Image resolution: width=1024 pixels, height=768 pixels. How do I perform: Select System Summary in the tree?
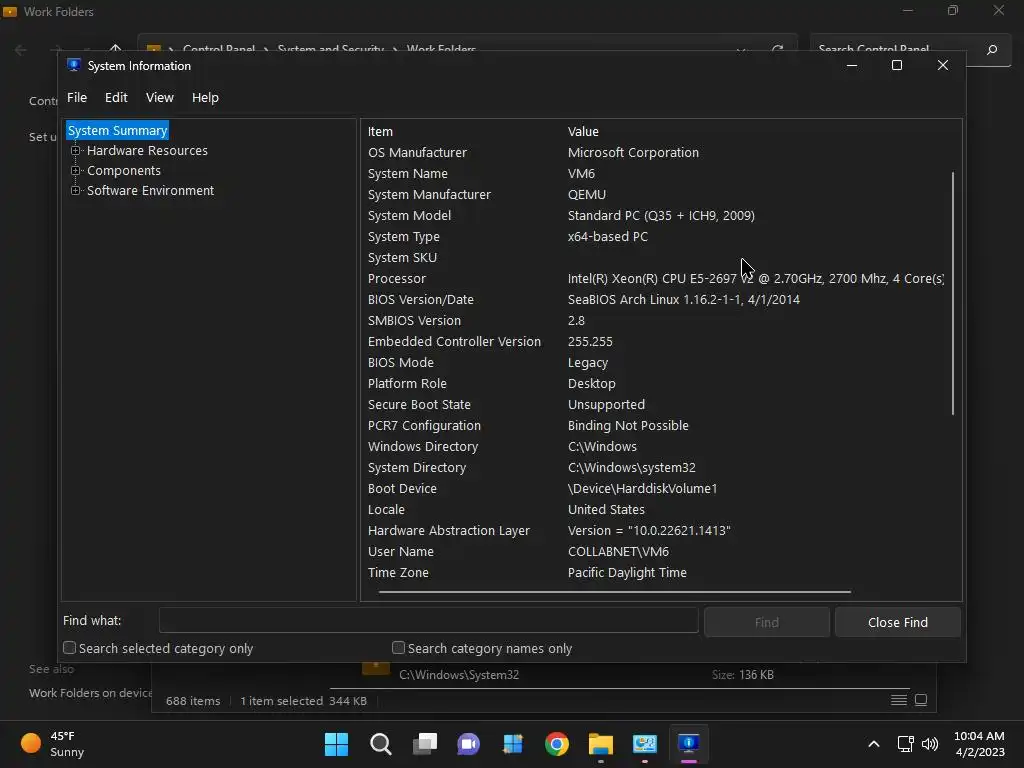pos(118,130)
